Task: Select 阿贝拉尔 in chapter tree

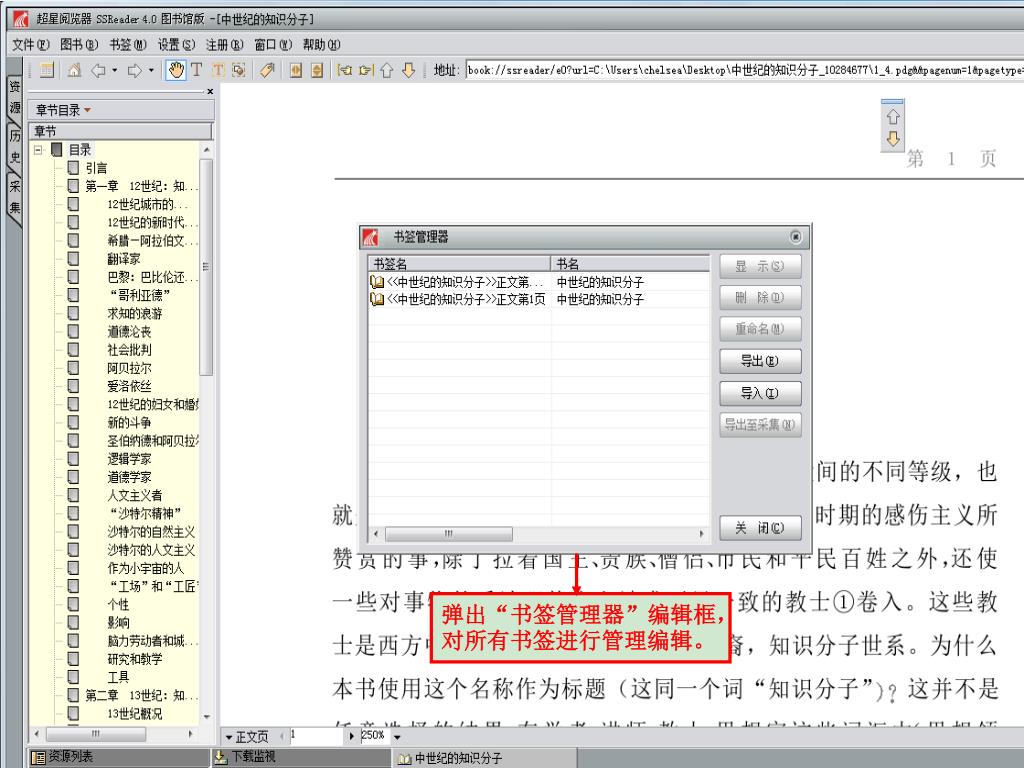Action: pyautogui.click(x=129, y=368)
